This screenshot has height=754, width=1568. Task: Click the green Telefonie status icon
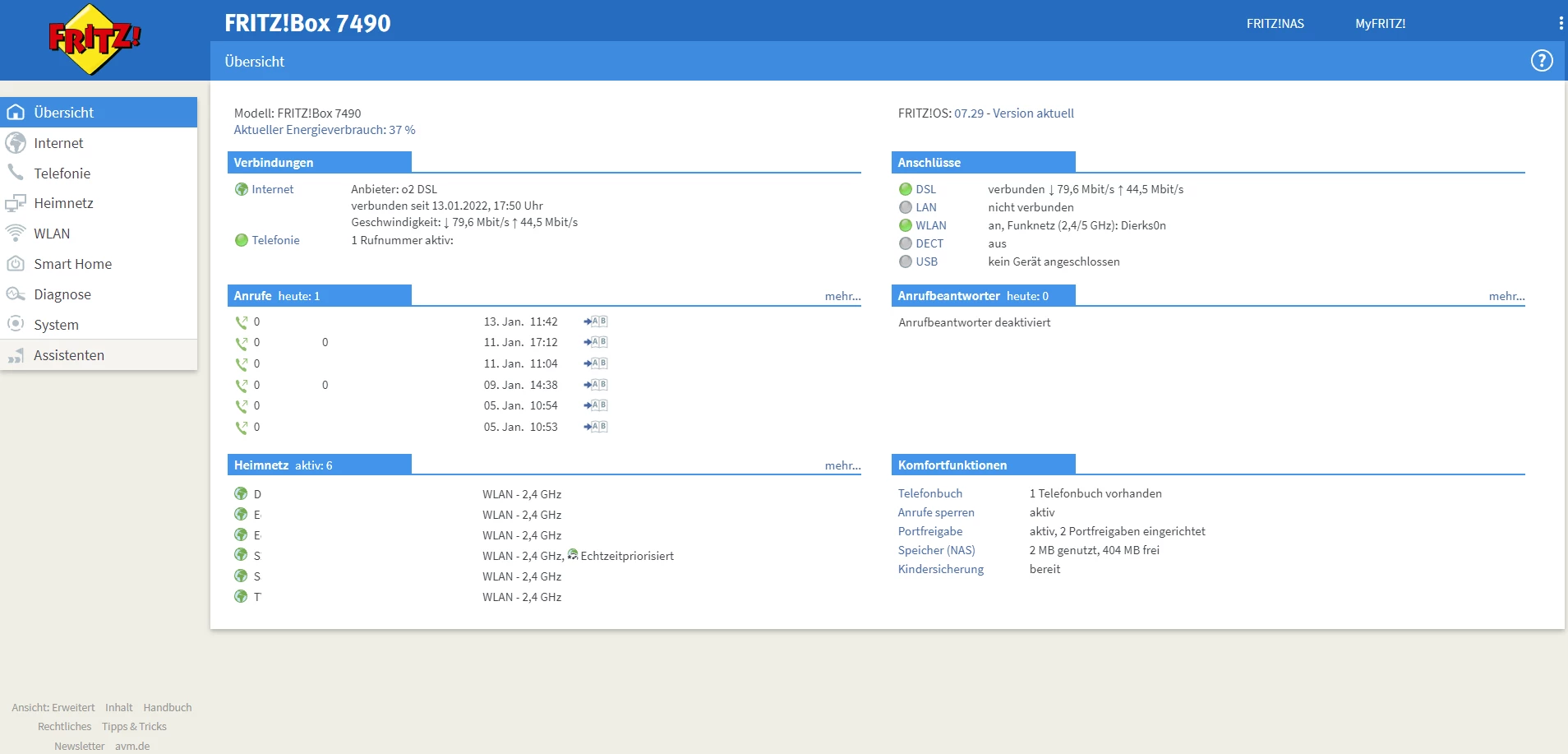point(242,240)
